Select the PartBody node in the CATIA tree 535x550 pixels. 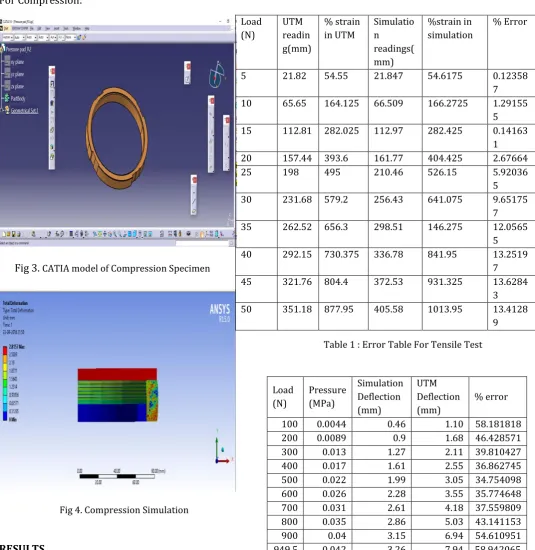(x=18, y=99)
